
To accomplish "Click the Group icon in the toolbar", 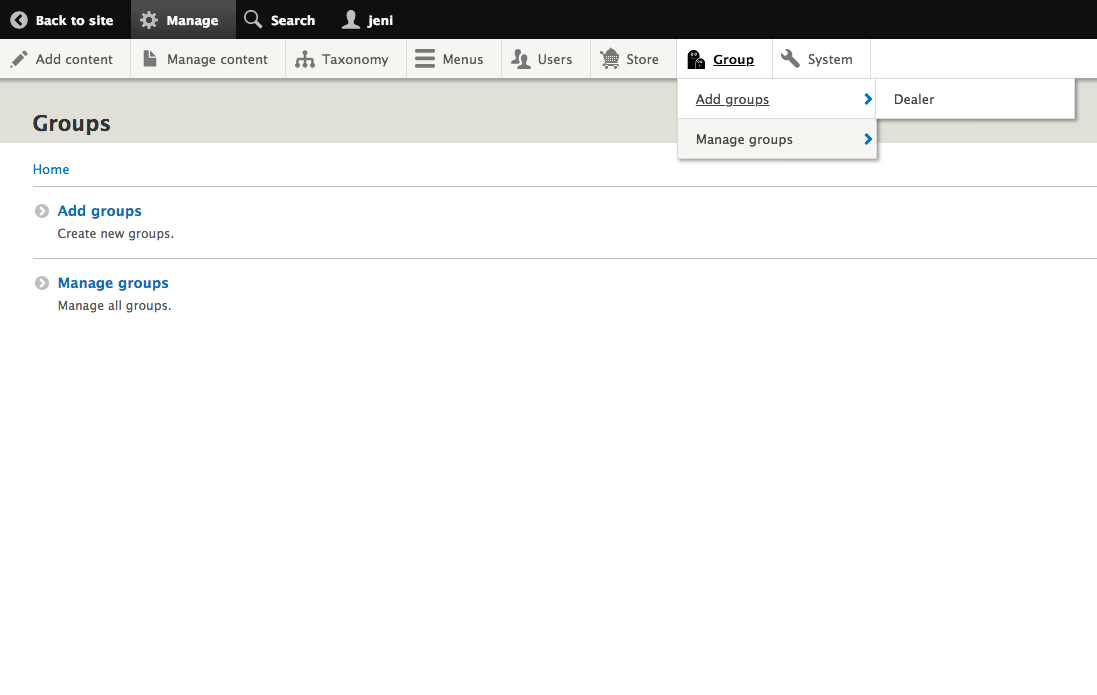I will (696, 59).
